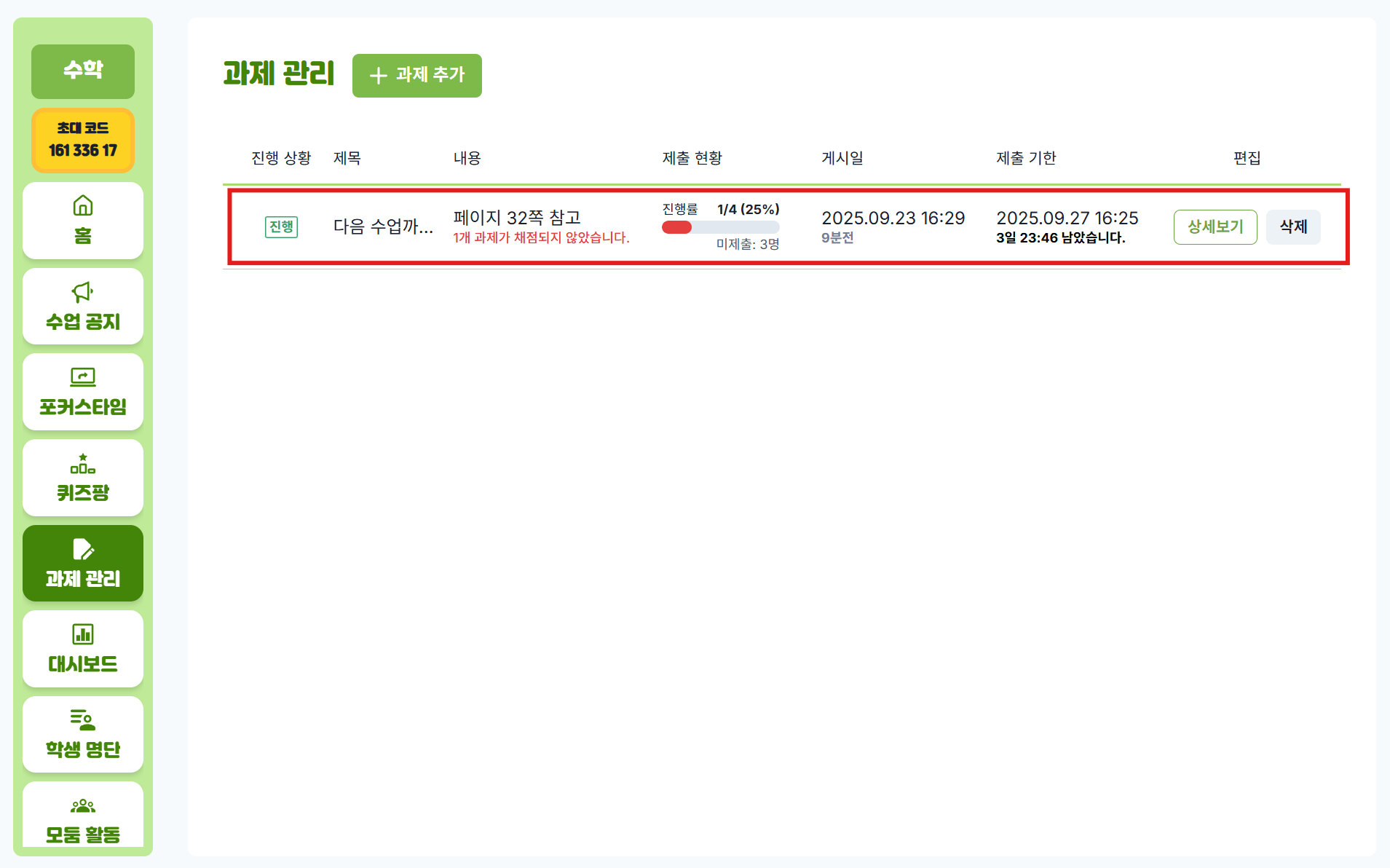The width and height of the screenshot is (1390, 868).
Task: Click 상세보기 for the assignment
Action: (x=1215, y=227)
